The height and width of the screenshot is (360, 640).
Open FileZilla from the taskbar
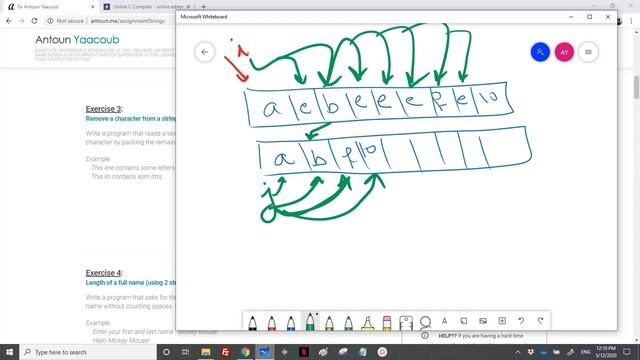(x=225, y=352)
